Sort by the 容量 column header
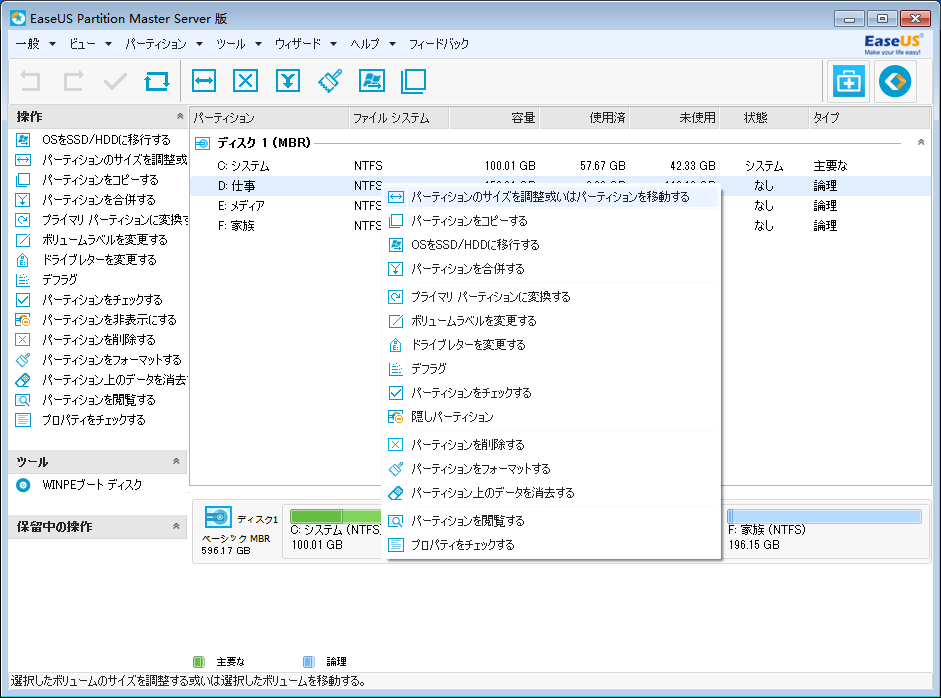This screenshot has width=941, height=698. tap(495, 118)
